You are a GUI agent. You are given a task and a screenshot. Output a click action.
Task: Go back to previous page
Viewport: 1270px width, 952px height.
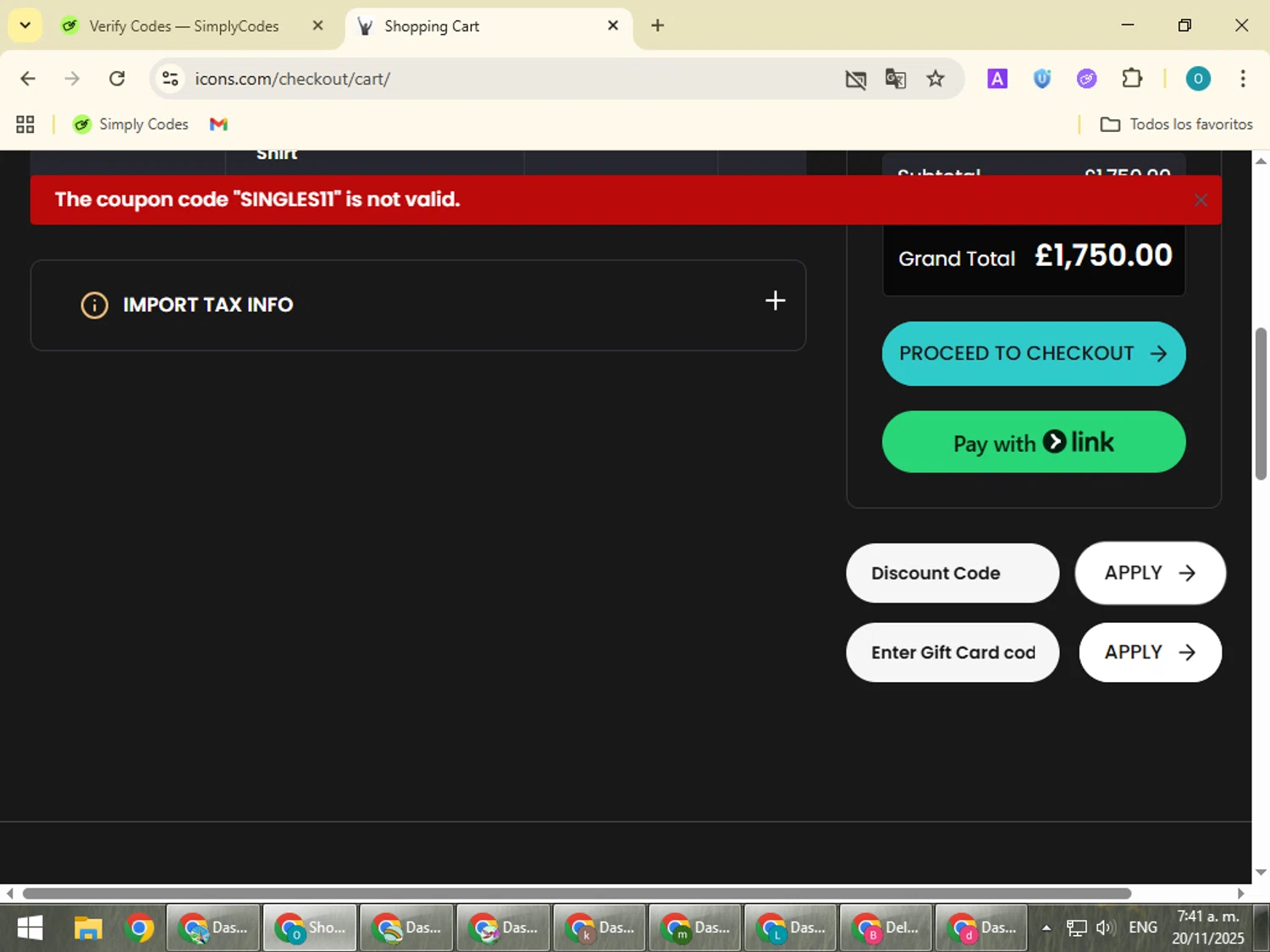click(27, 79)
